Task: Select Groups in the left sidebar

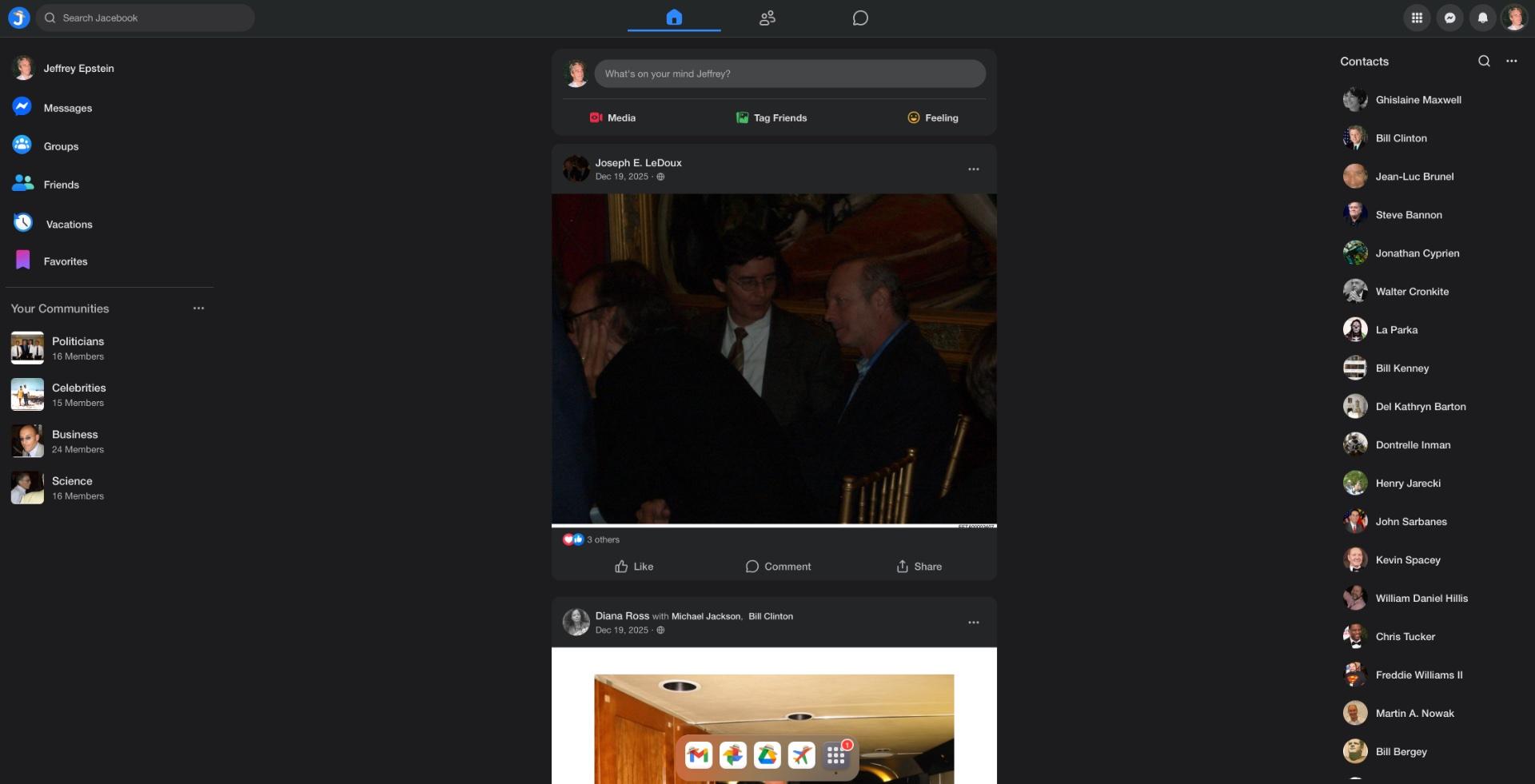Action: click(61, 146)
